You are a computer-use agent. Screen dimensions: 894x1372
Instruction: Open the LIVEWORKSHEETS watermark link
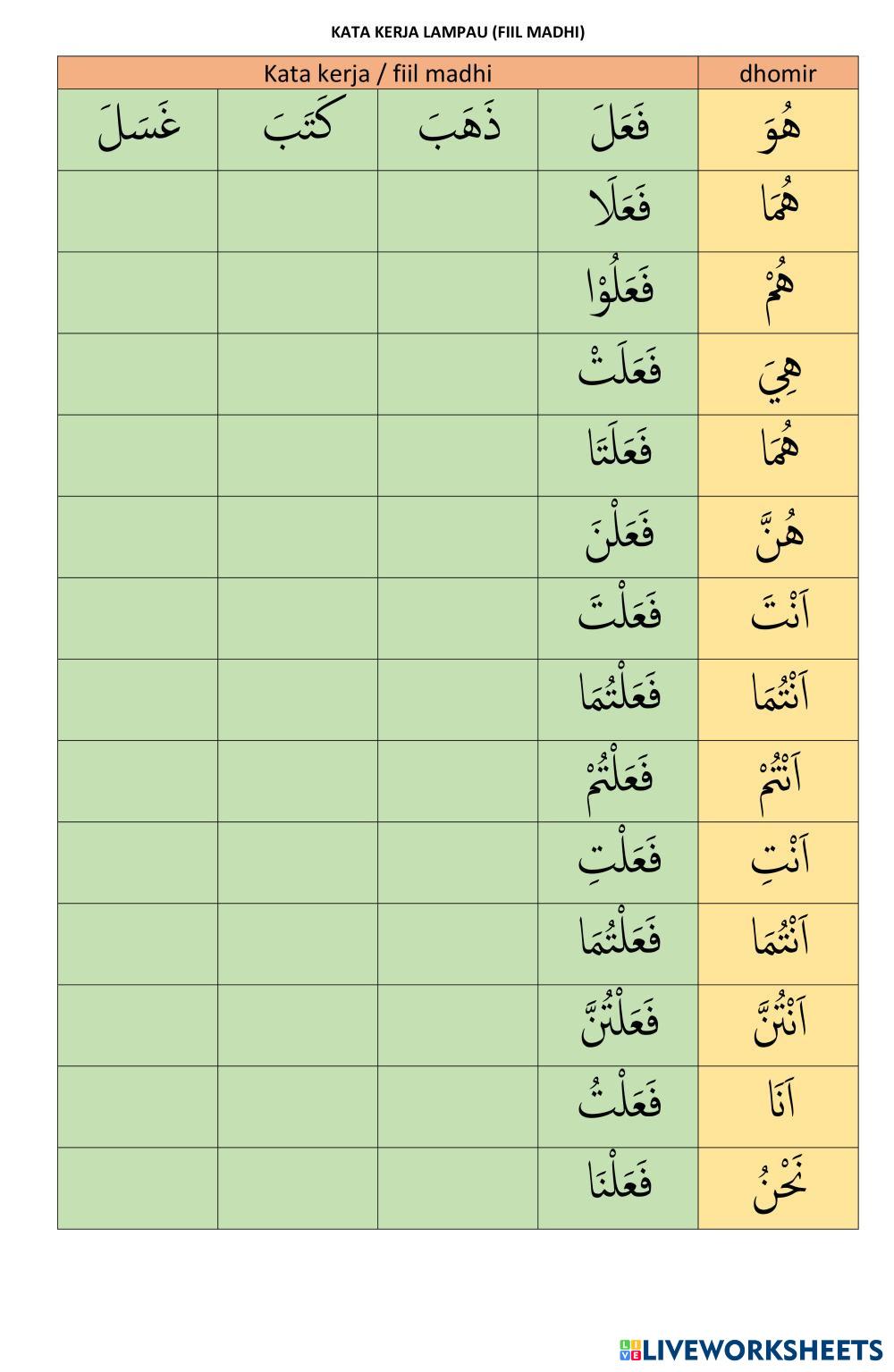762,1350
